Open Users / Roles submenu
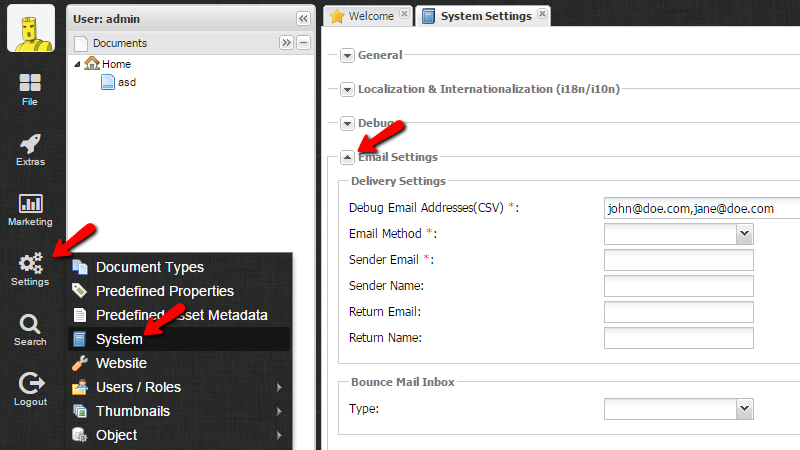Screen dimensions: 800x450 tap(179, 387)
